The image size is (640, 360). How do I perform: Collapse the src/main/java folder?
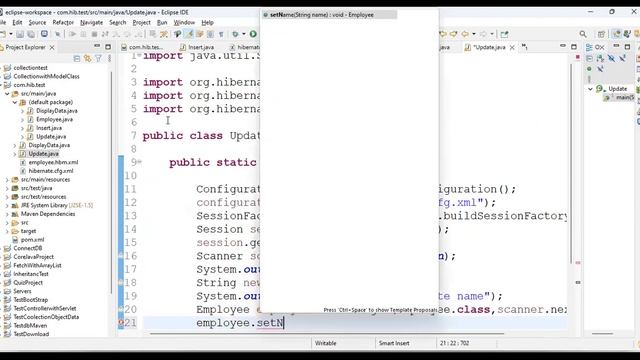pos(7,93)
